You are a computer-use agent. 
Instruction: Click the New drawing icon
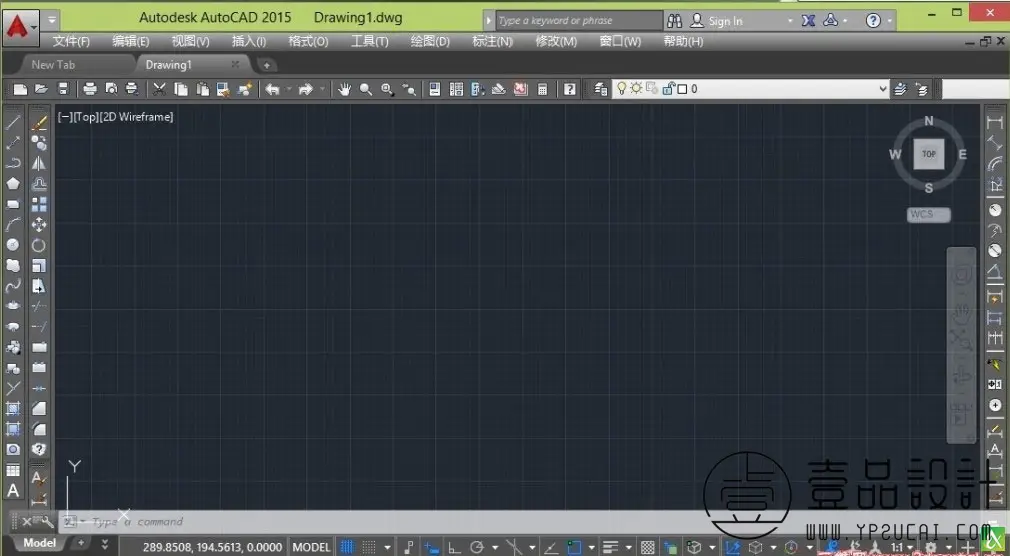click(21, 90)
